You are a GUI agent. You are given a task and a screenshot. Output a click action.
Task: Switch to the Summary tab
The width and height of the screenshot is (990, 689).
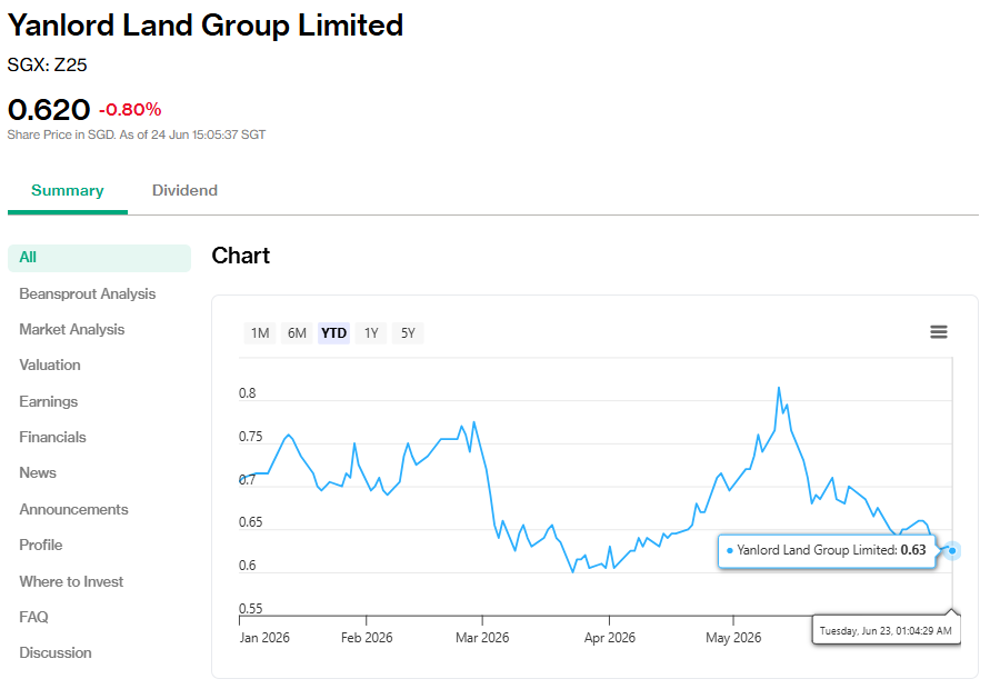click(x=68, y=191)
